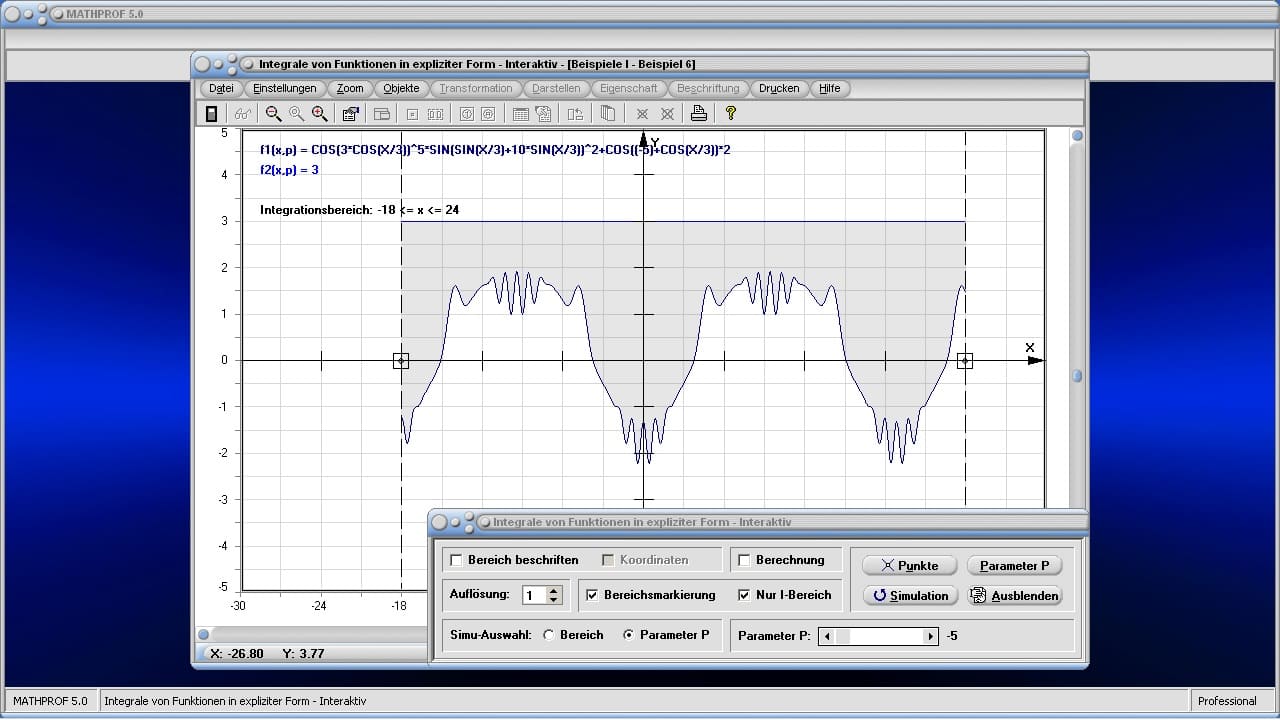Click the Professional status bar label

pos(1227,701)
